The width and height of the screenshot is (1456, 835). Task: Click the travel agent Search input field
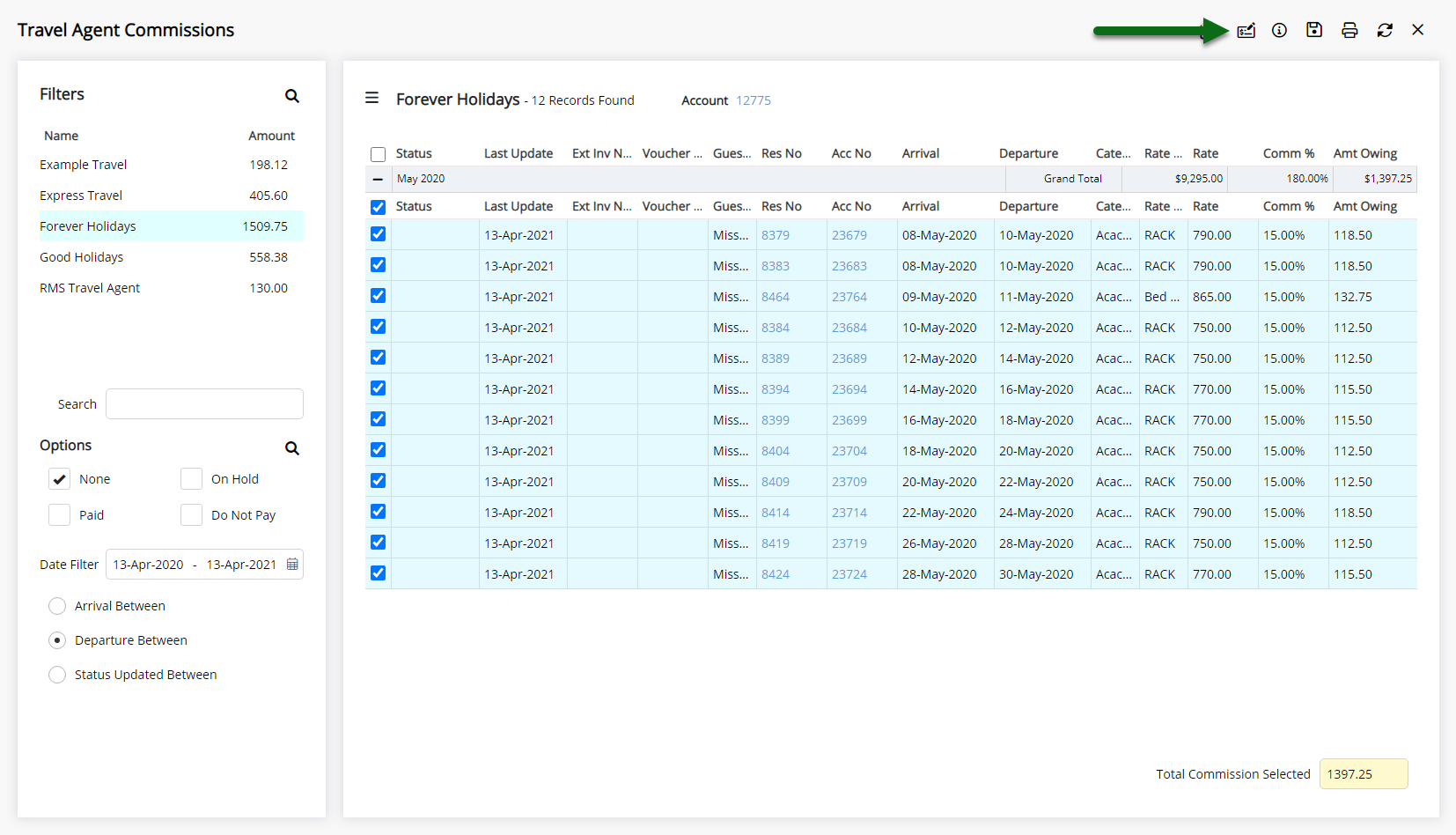(x=204, y=404)
